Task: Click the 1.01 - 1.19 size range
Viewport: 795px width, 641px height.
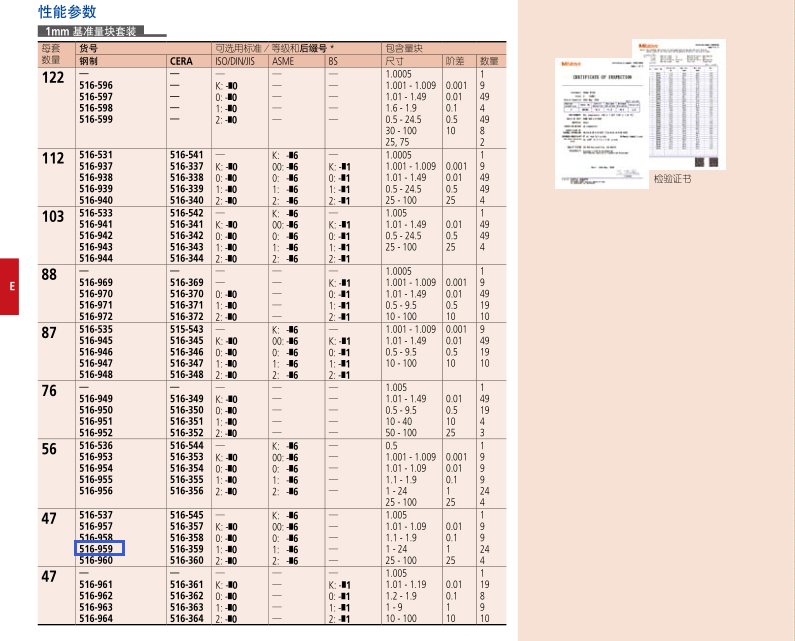Action: click(x=406, y=584)
